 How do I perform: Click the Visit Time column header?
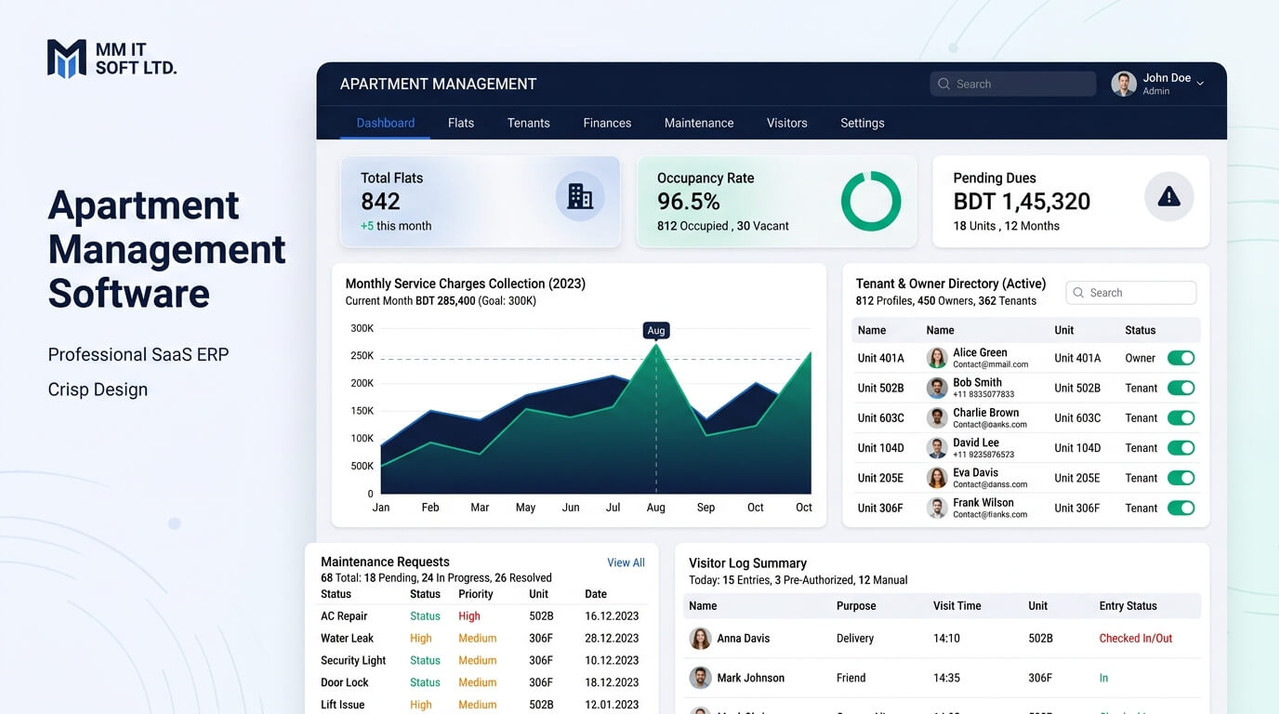coord(957,606)
